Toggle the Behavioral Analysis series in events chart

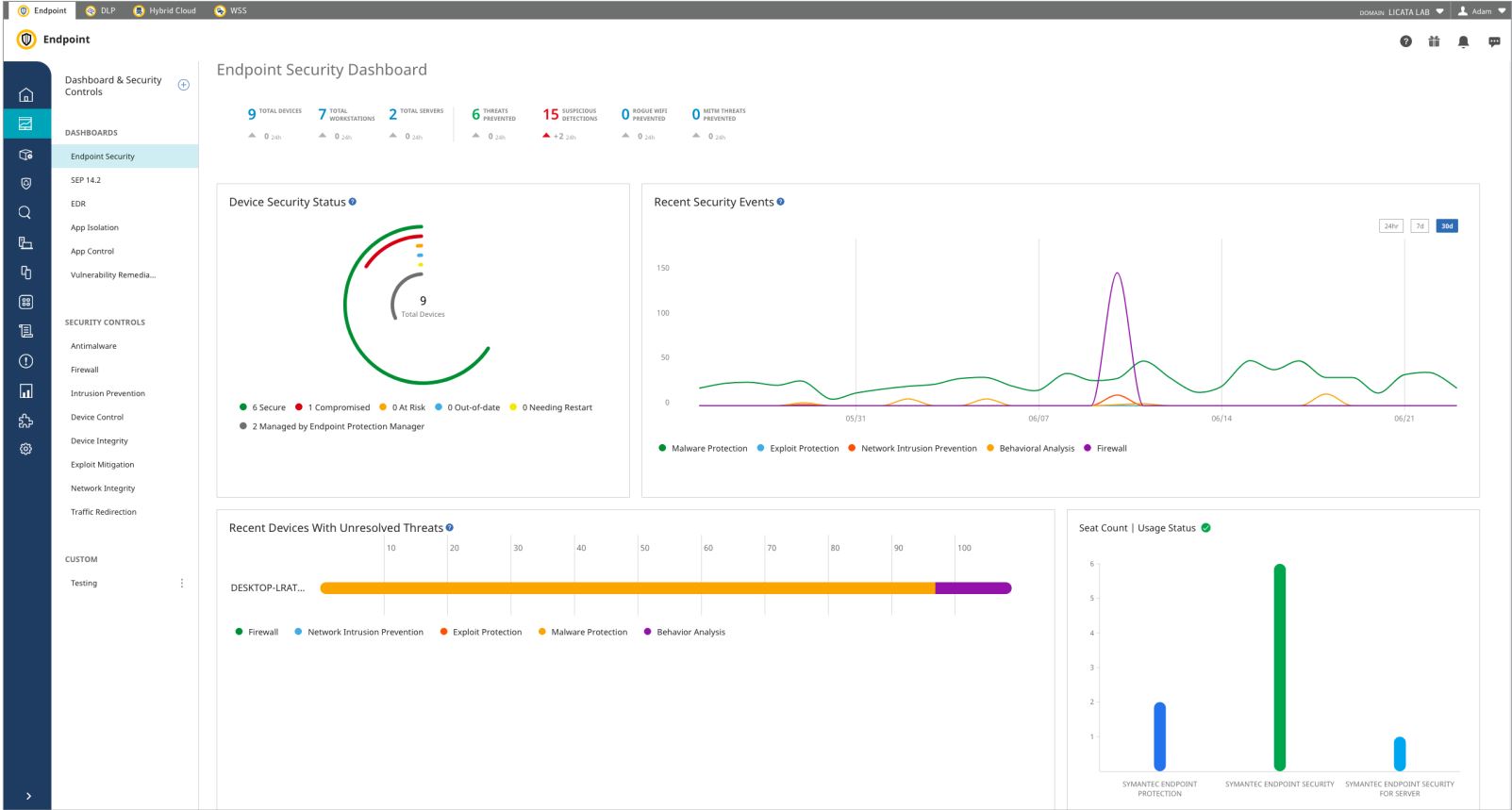coord(1030,449)
